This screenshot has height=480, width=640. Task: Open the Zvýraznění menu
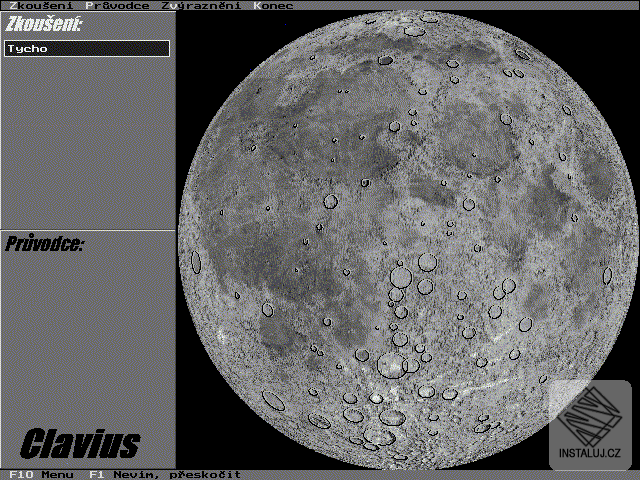tap(201, 5)
